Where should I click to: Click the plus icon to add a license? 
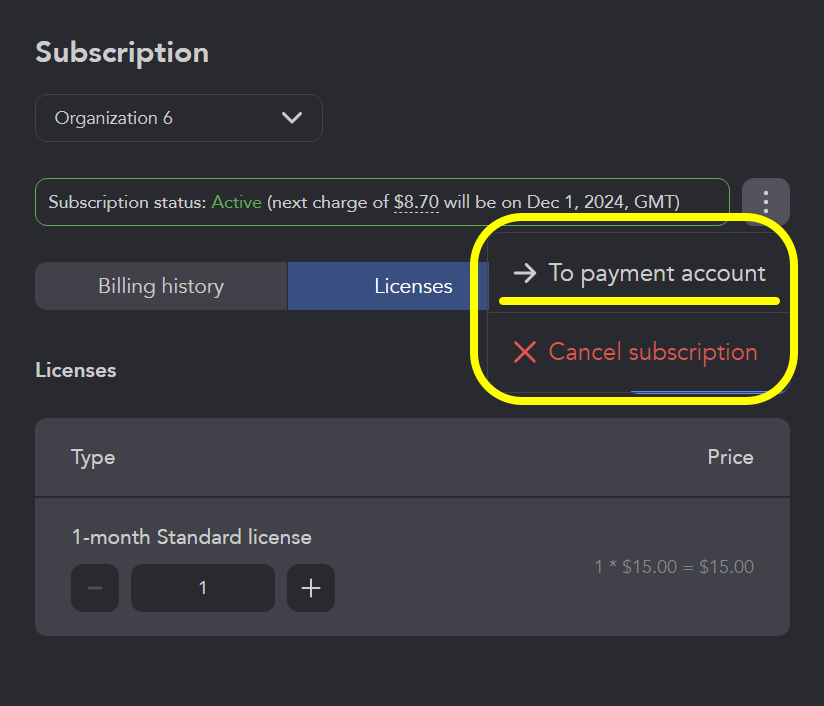[x=310, y=588]
